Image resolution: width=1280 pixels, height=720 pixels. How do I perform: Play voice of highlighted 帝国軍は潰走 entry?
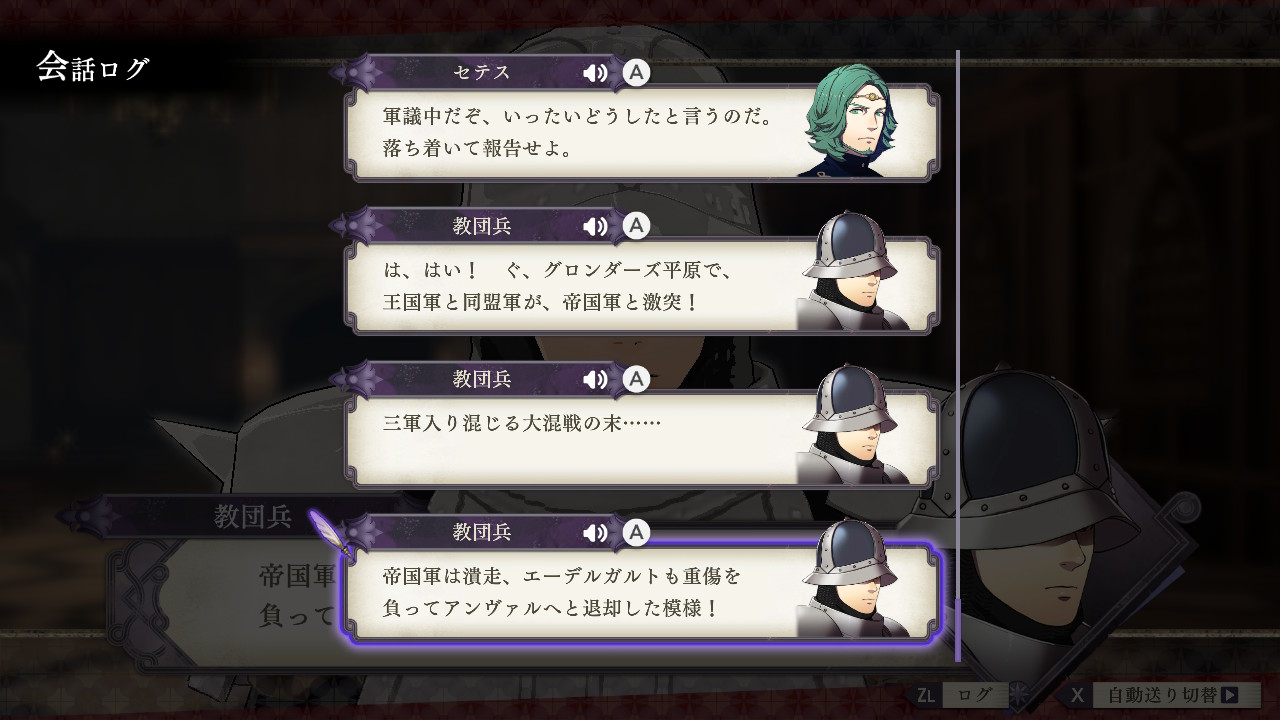click(x=595, y=532)
